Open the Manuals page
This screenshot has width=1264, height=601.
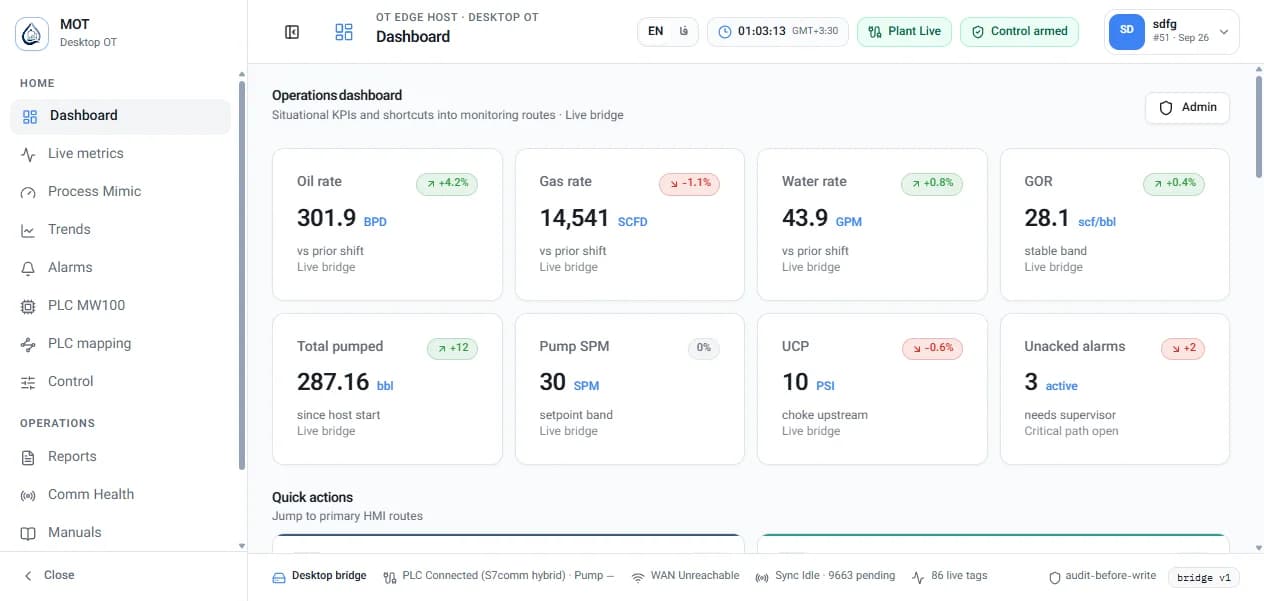120,533
